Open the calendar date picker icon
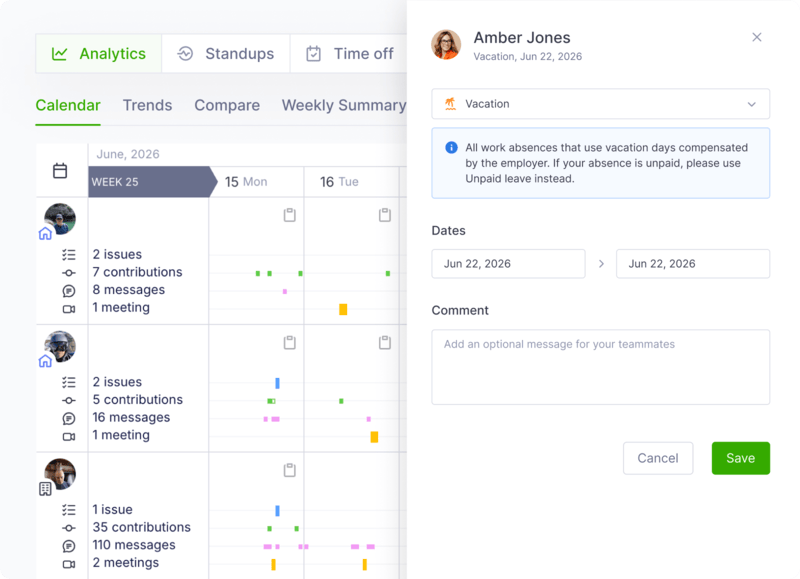 pyautogui.click(x=60, y=170)
